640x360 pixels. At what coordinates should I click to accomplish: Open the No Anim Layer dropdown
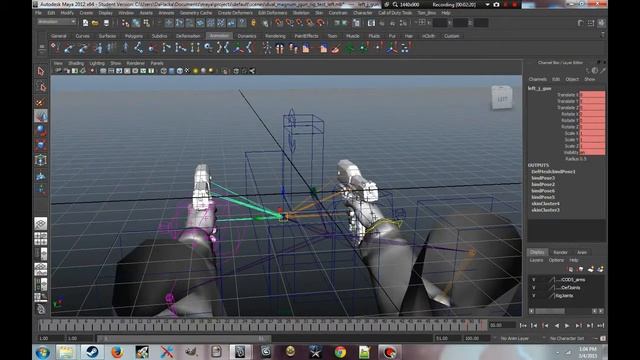[514, 338]
